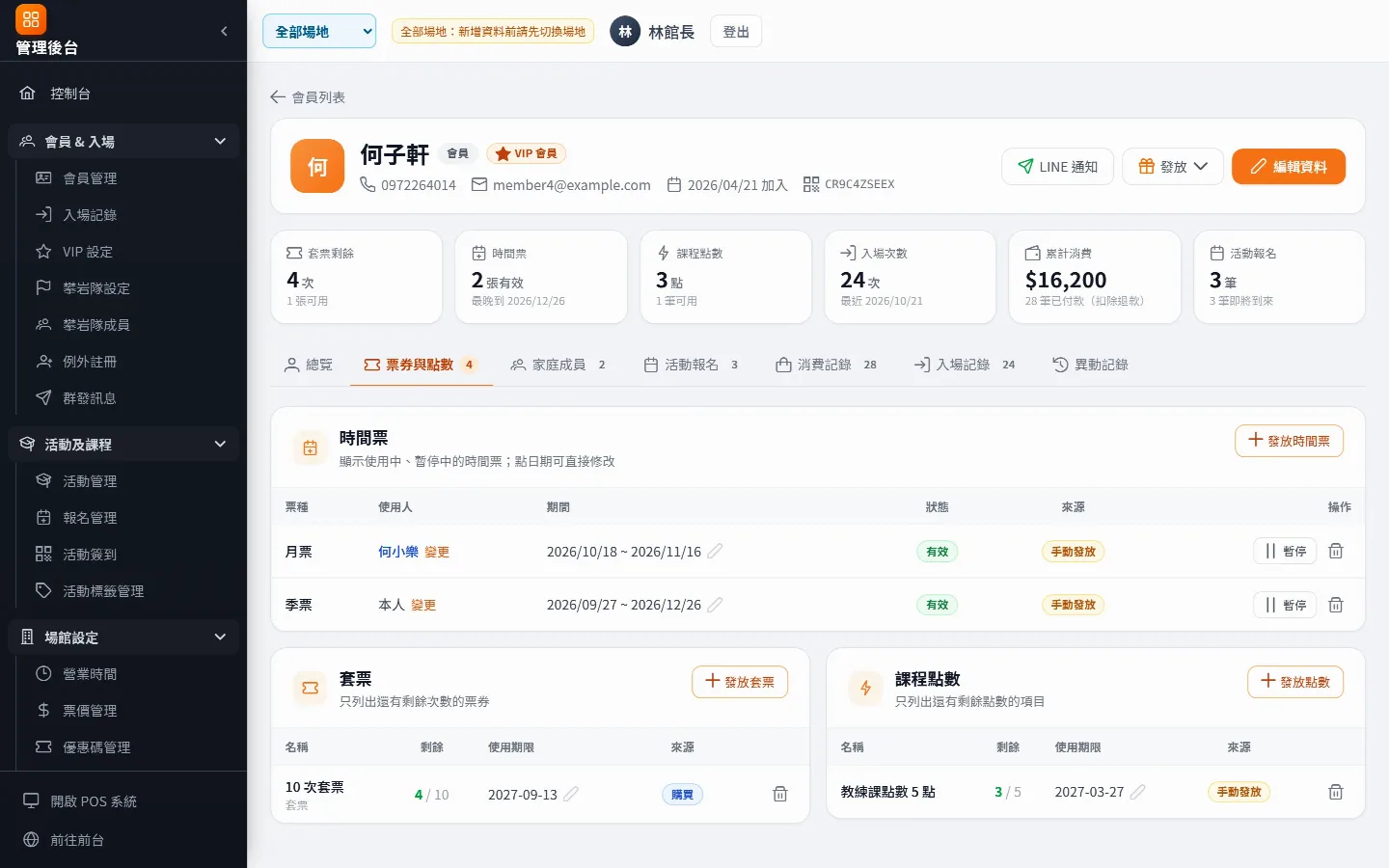
Task: Switch to the 消費記錄 tab
Action: pos(826,365)
